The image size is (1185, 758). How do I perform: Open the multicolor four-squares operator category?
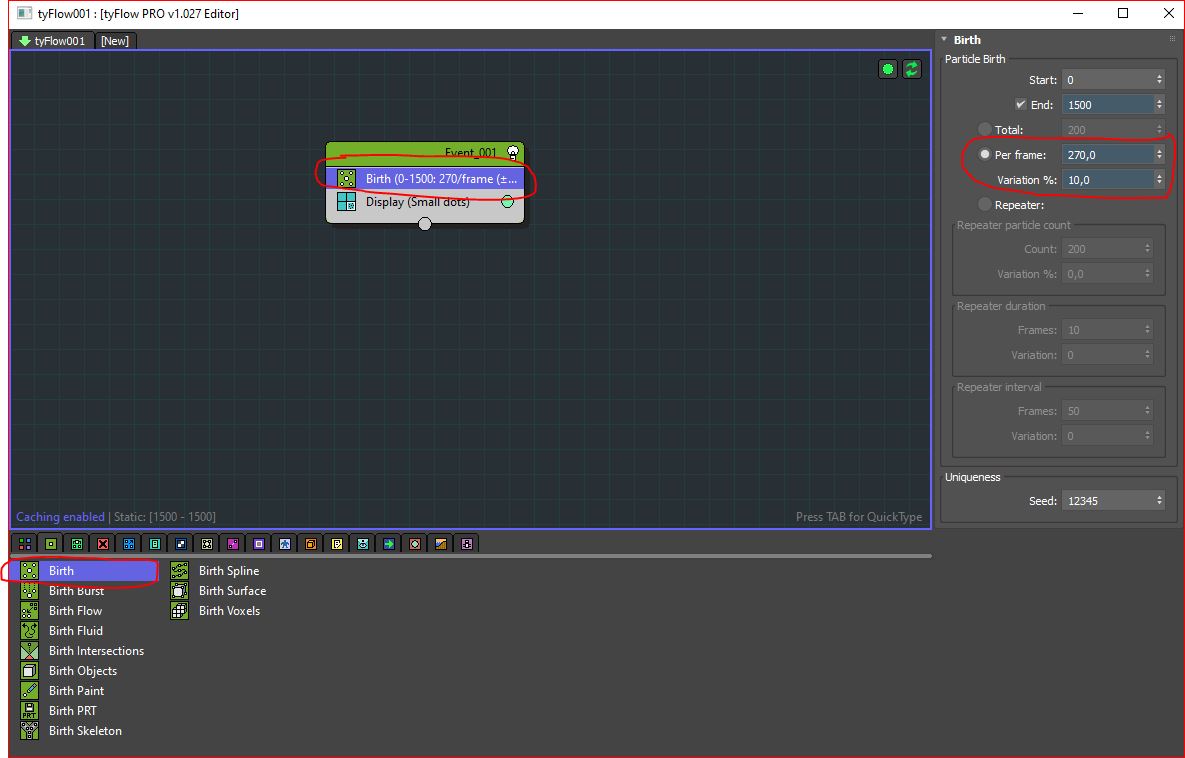click(x=25, y=543)
